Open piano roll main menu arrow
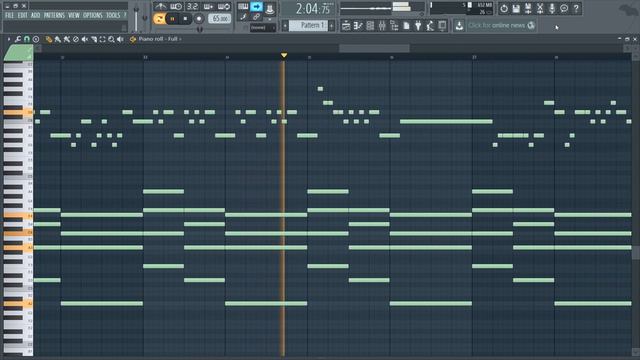This screenshot has width=640, height=360. [9, 39]
